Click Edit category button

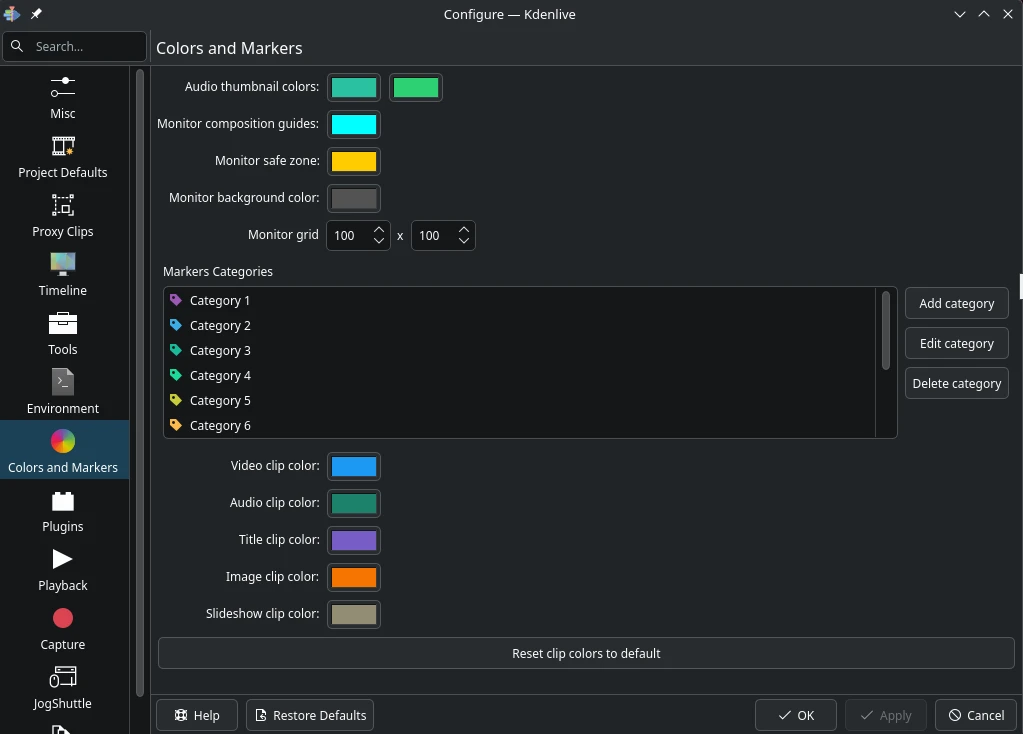956,343
